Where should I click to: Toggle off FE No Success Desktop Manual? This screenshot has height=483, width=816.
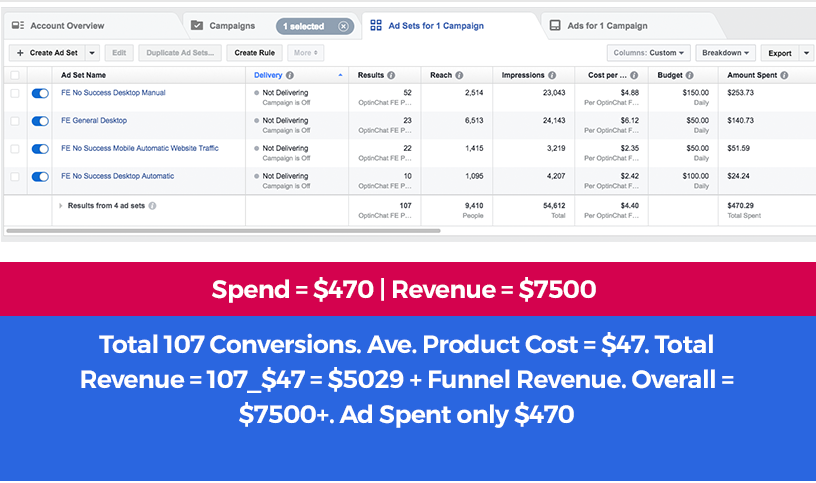coord(40,93)
